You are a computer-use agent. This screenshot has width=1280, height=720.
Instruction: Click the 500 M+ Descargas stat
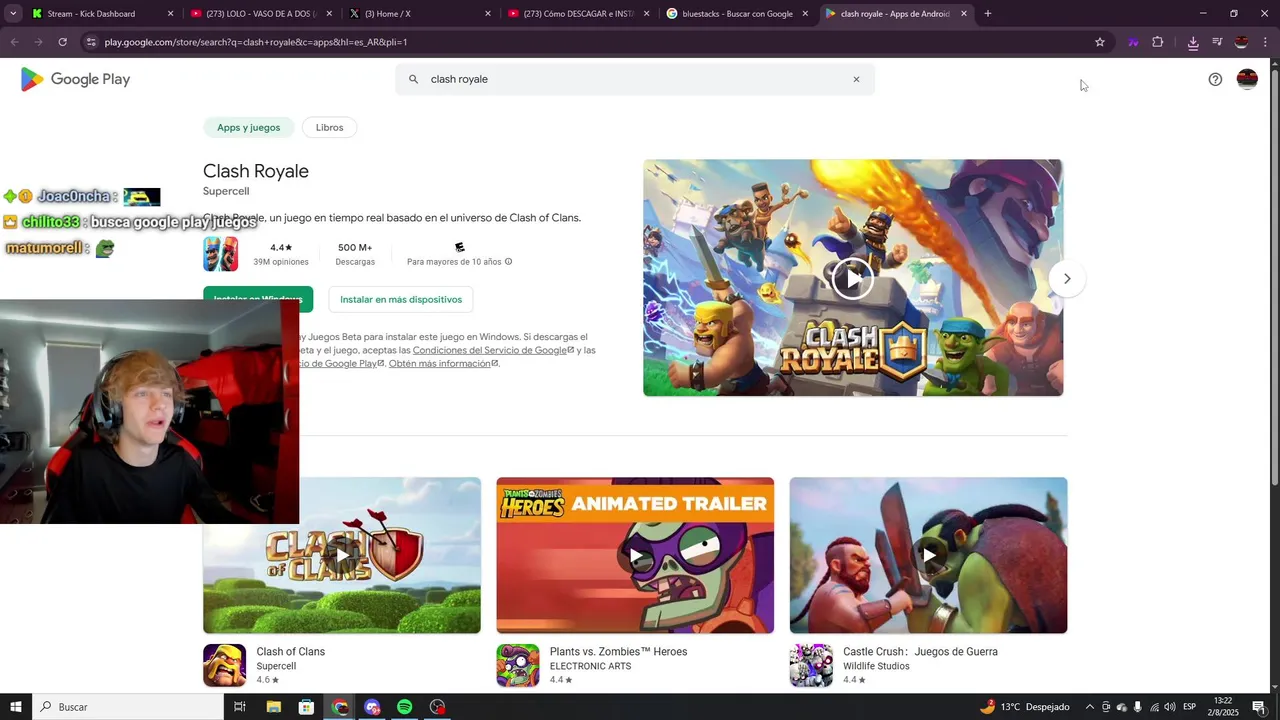tap(355, 254)
